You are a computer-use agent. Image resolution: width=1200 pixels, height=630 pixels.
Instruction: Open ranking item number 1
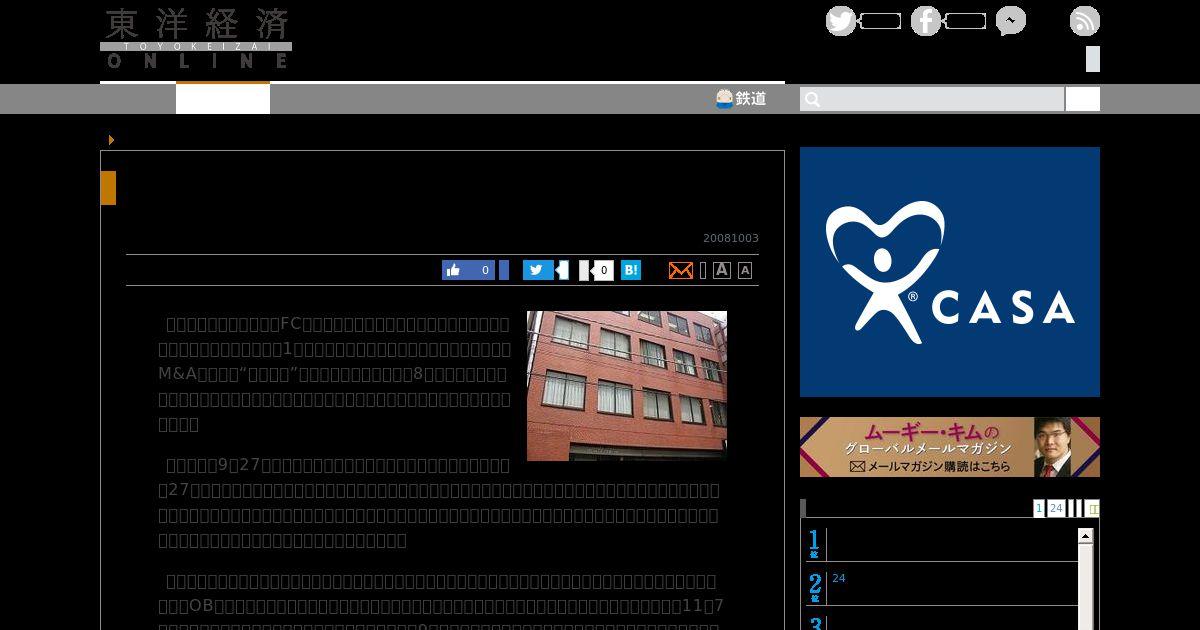(942, 544)
